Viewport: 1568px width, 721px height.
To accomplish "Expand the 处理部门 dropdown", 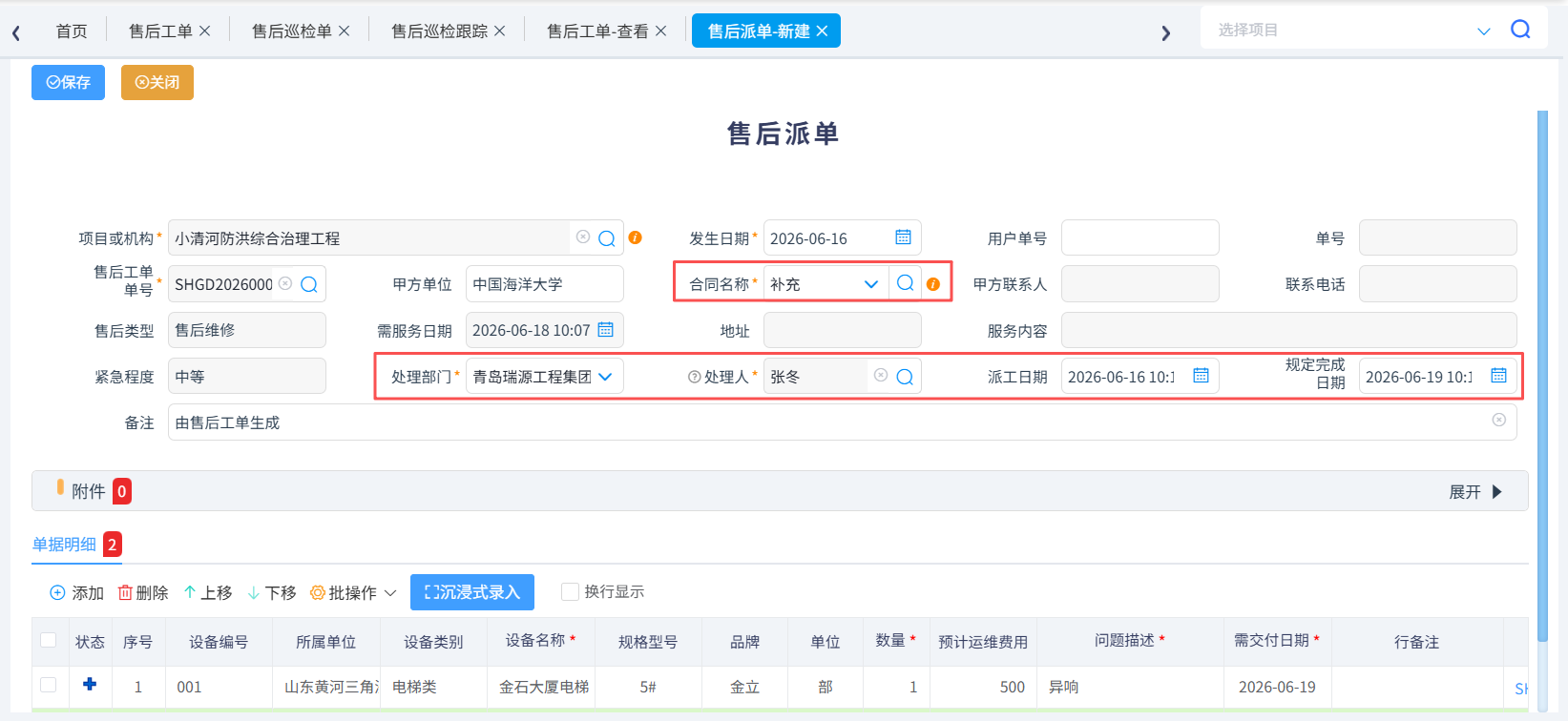I will click(605, 377).
